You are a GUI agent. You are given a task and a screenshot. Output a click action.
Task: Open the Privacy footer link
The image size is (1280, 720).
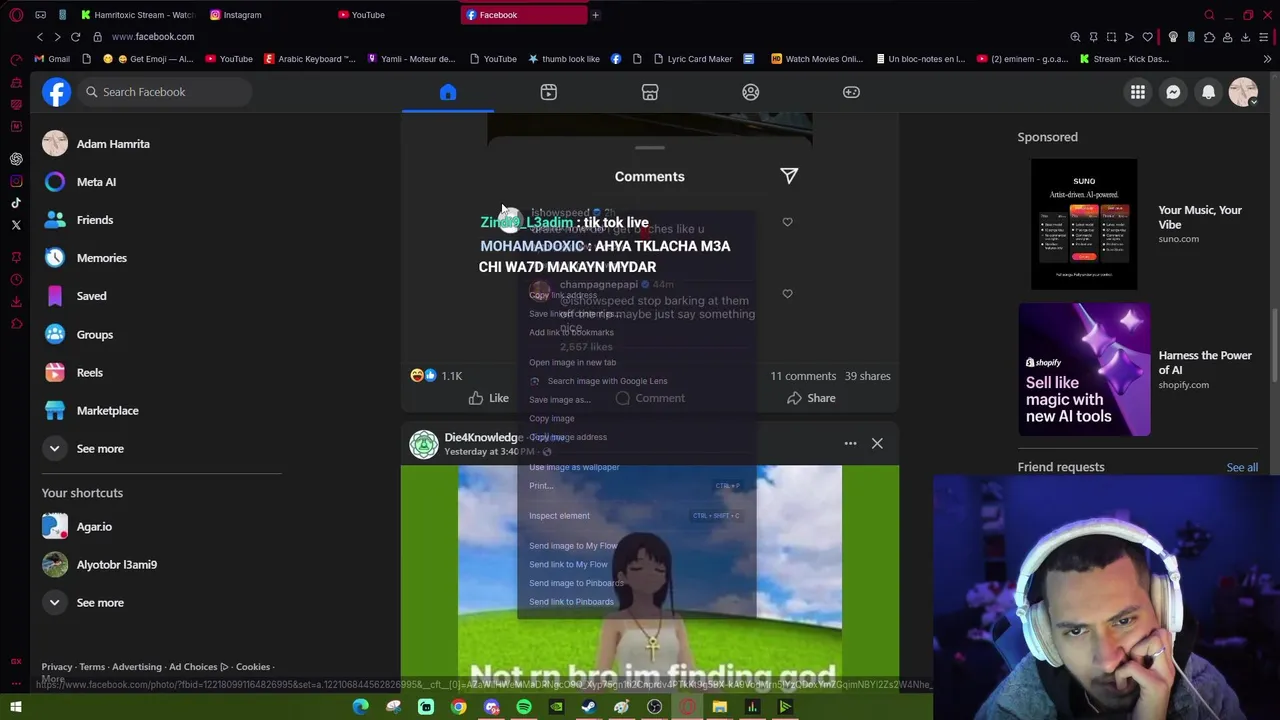point(56,667)
